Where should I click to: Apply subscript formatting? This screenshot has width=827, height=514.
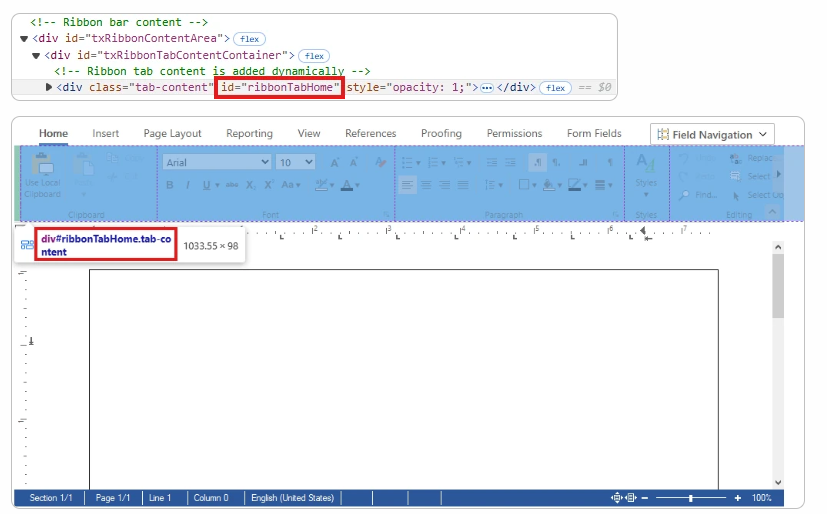[251, 185]
